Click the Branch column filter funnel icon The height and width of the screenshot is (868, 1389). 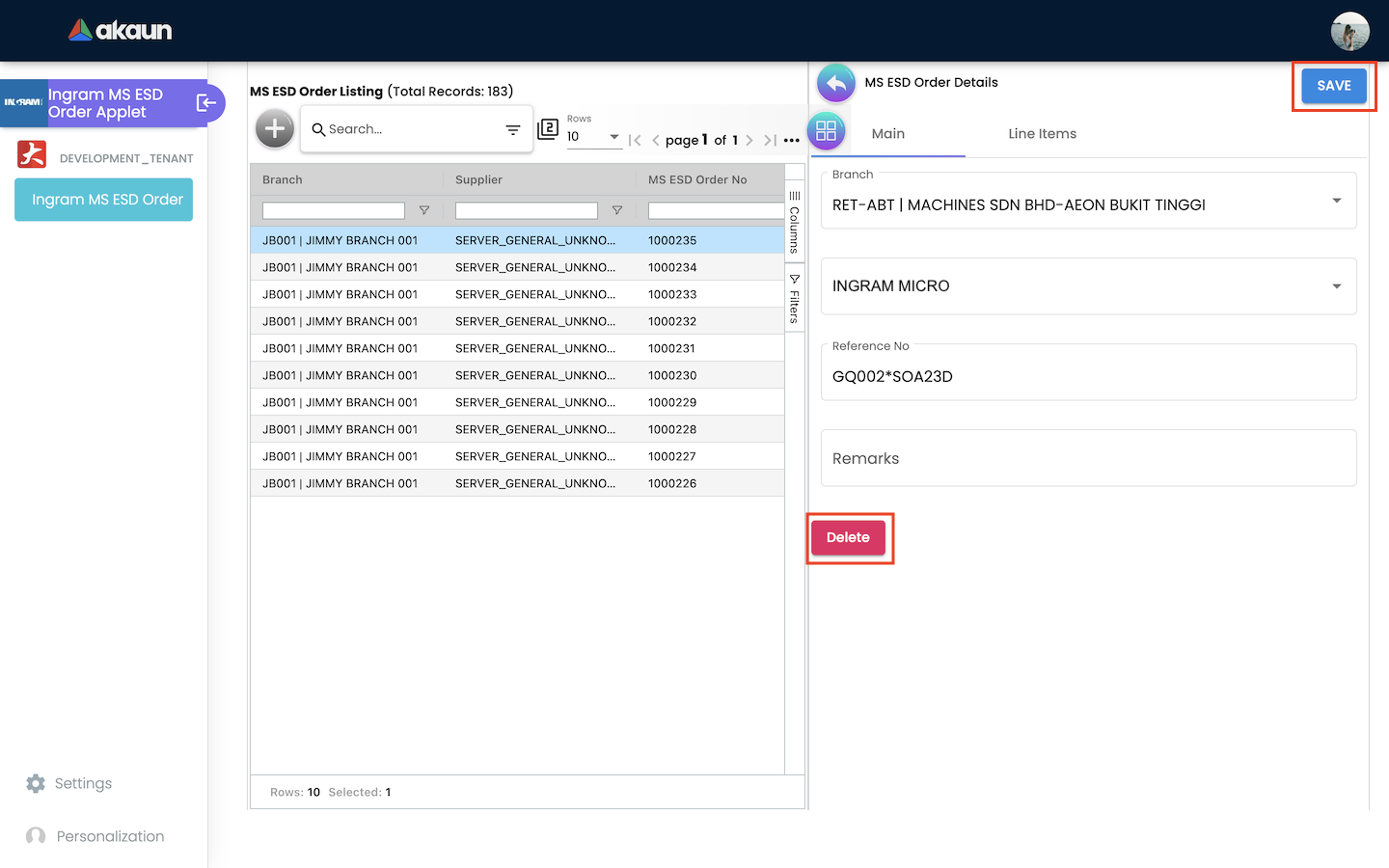[424, 210]
